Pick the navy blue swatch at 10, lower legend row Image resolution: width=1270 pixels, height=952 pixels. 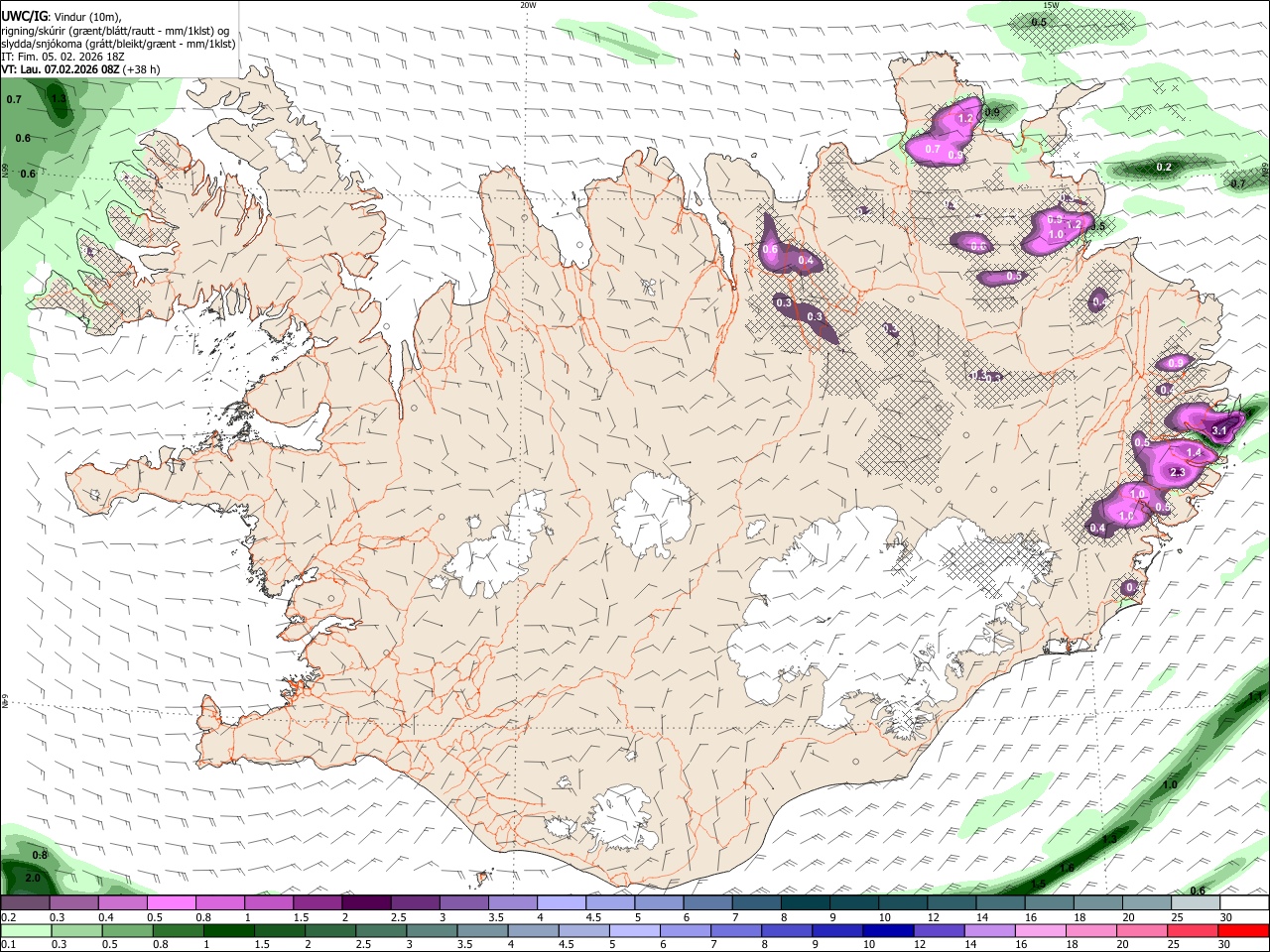[887, 931]
